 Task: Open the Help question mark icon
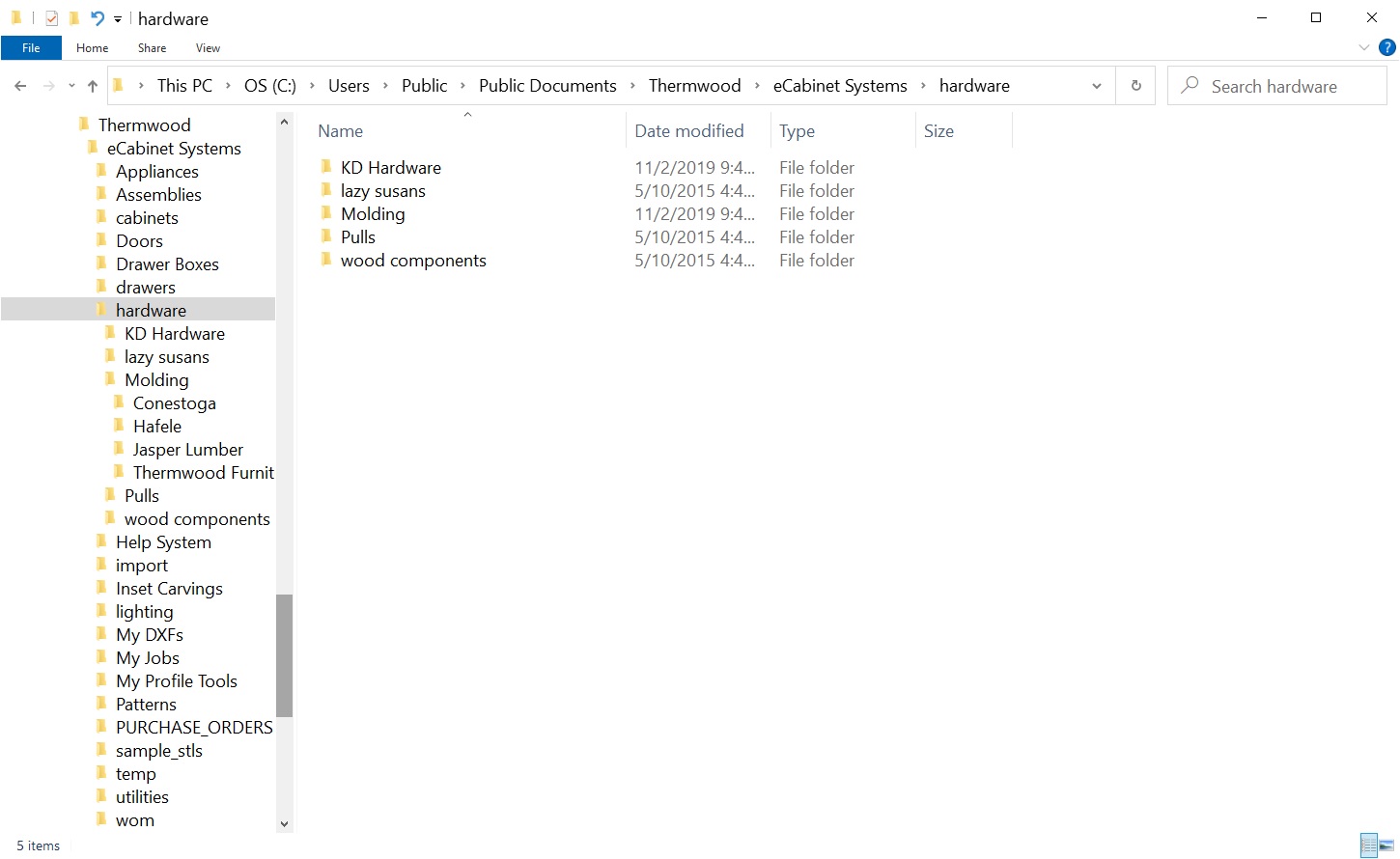tap(1387, 47)
